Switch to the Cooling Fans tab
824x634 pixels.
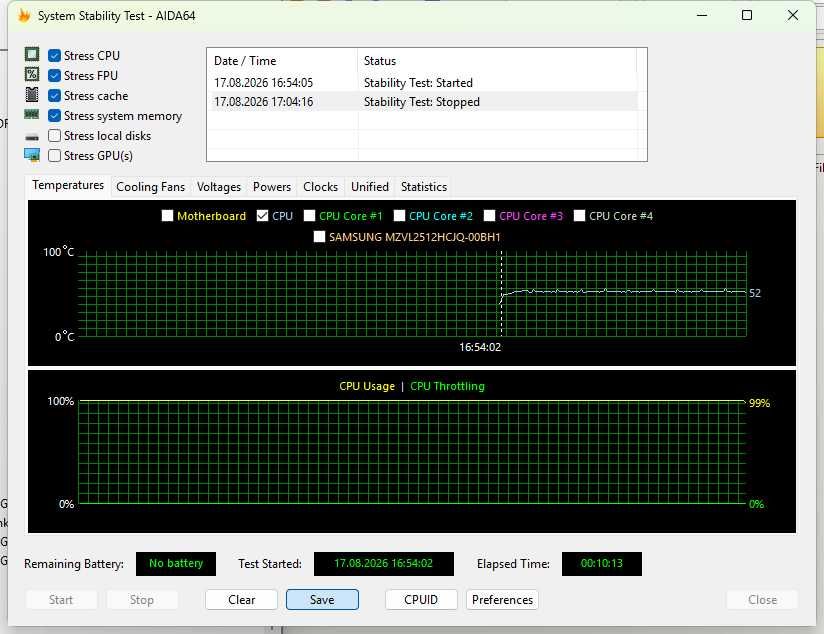click(150, 187)
